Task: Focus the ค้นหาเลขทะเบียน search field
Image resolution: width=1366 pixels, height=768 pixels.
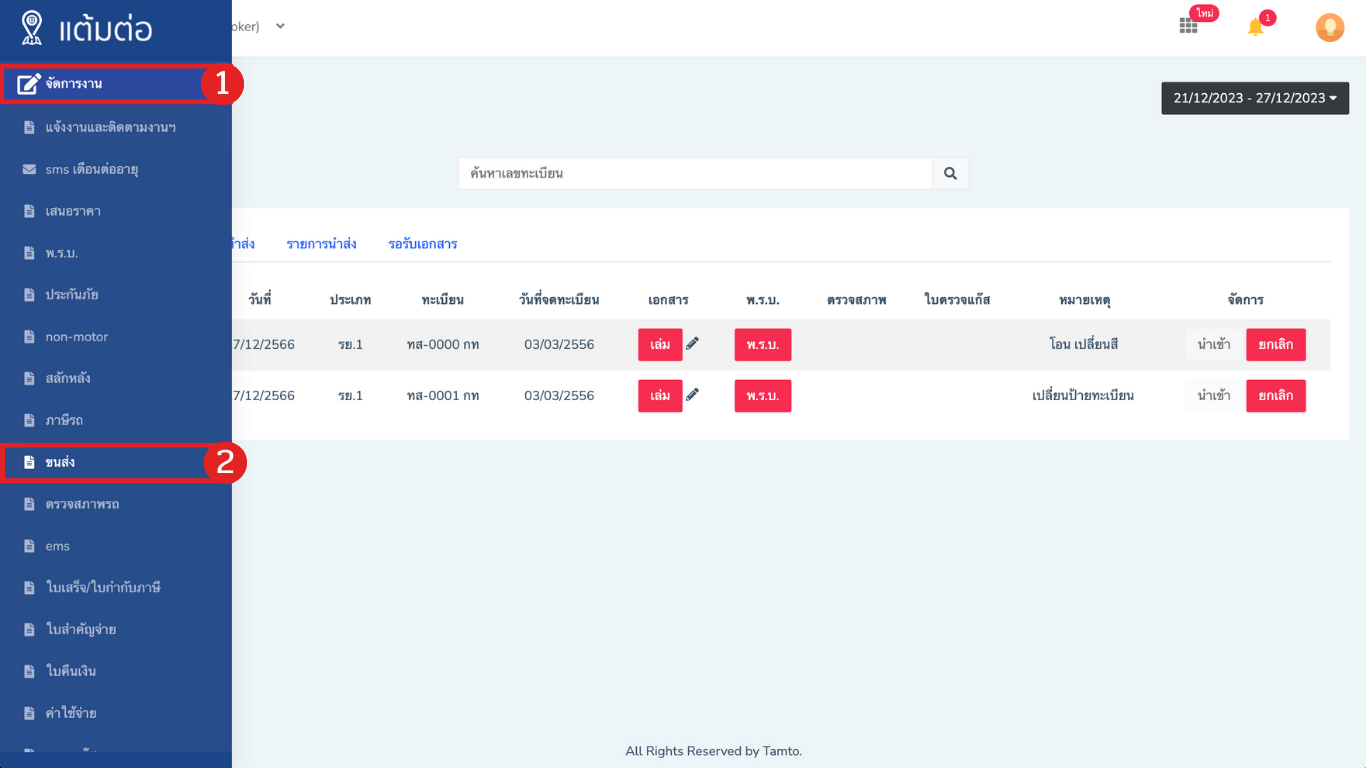Action: 695,173
